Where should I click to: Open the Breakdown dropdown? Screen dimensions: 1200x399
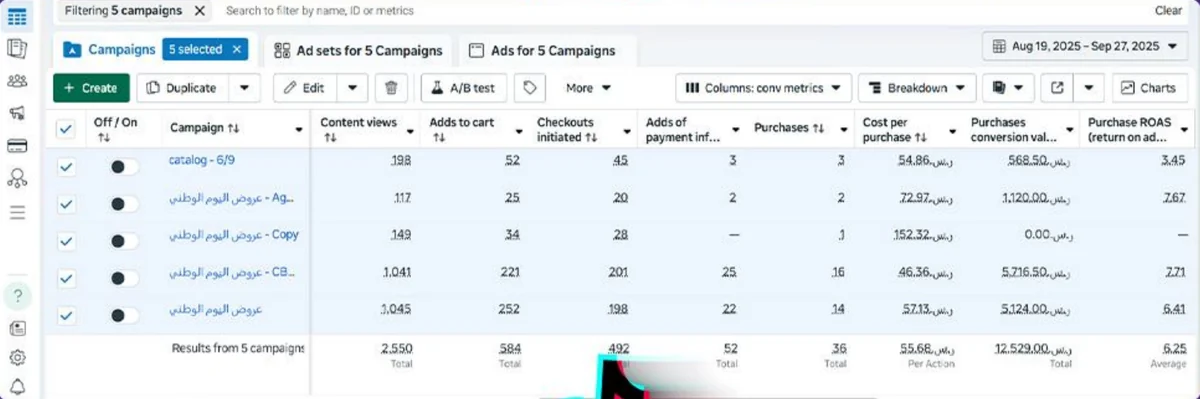pyautogui.click(x=917, y=88)
